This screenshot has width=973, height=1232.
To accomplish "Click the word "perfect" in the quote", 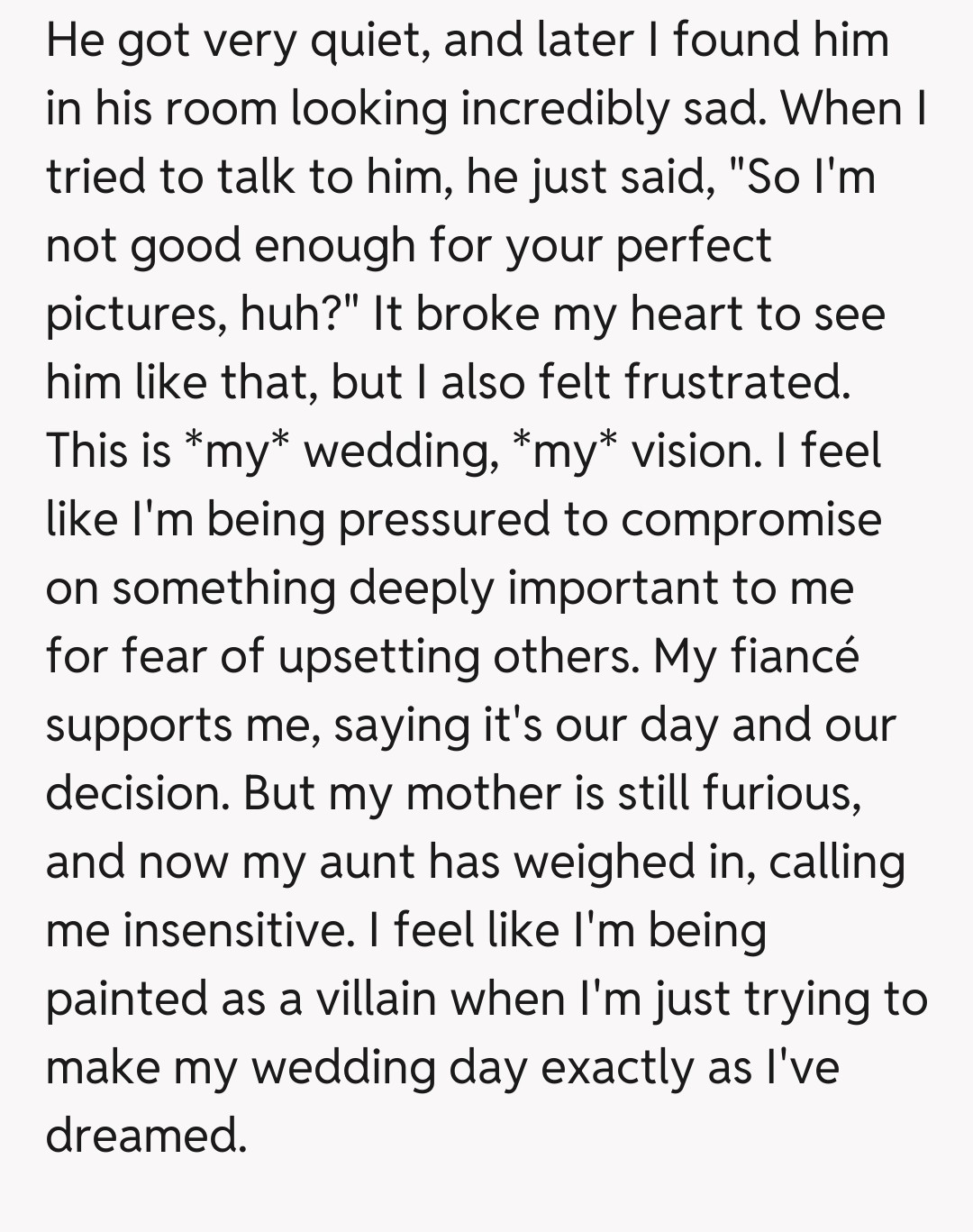I will (x=693, y=245).
